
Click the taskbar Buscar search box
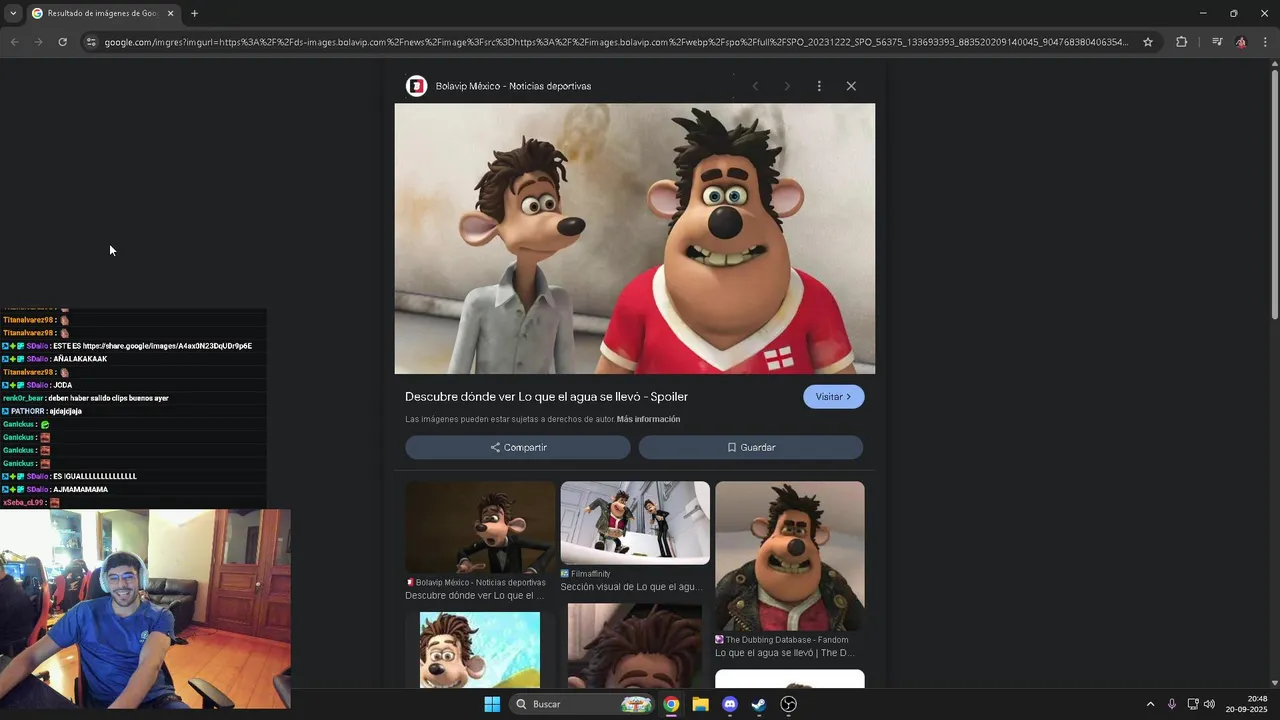pos(583,704)
